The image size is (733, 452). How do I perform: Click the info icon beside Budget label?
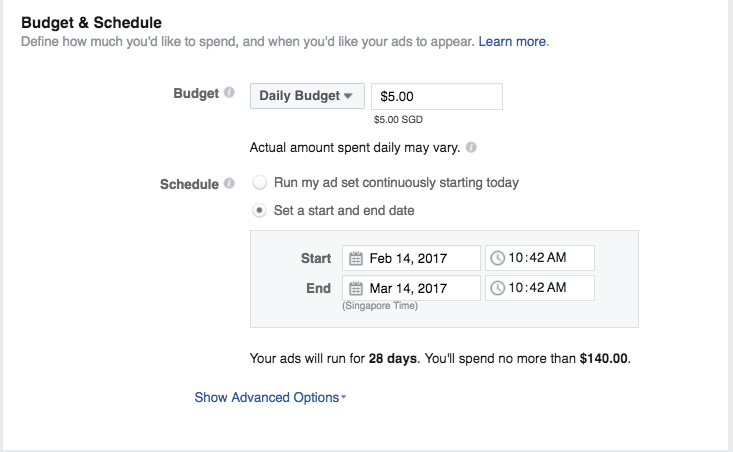click(230, 94)
